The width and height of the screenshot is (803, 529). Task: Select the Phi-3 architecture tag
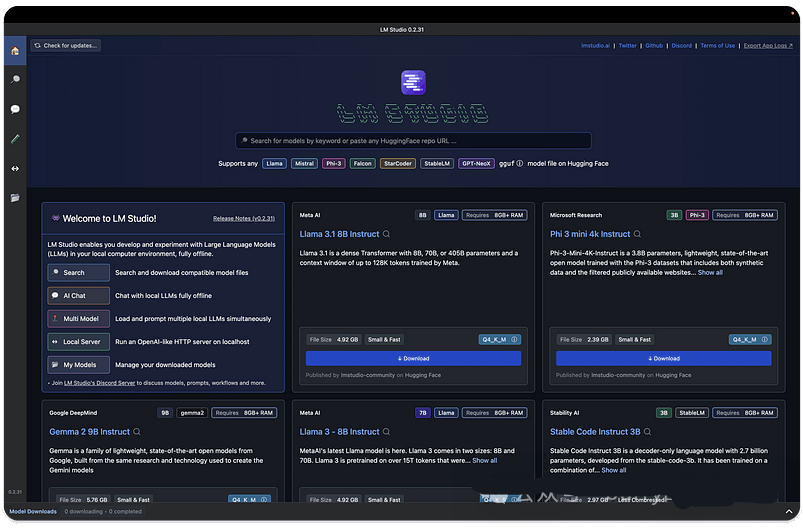(333, 163)
